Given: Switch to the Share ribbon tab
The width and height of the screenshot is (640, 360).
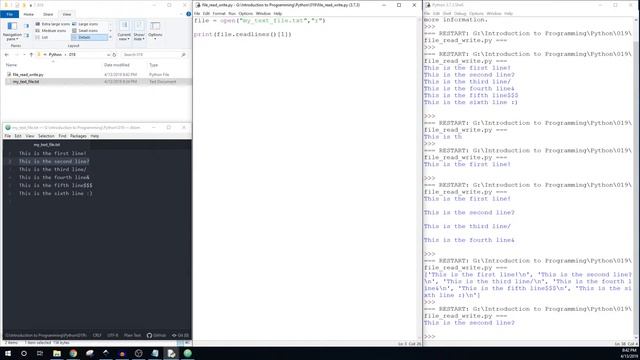Looking at the screenshot, I should pos(48,14).
